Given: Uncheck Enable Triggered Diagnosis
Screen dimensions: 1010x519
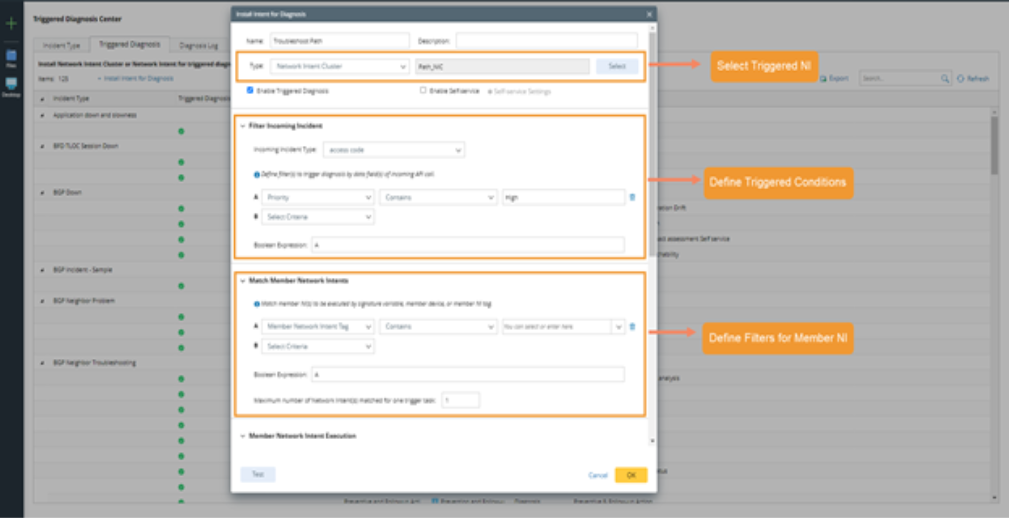Looking at the screenshot, I should pos(250,91).
